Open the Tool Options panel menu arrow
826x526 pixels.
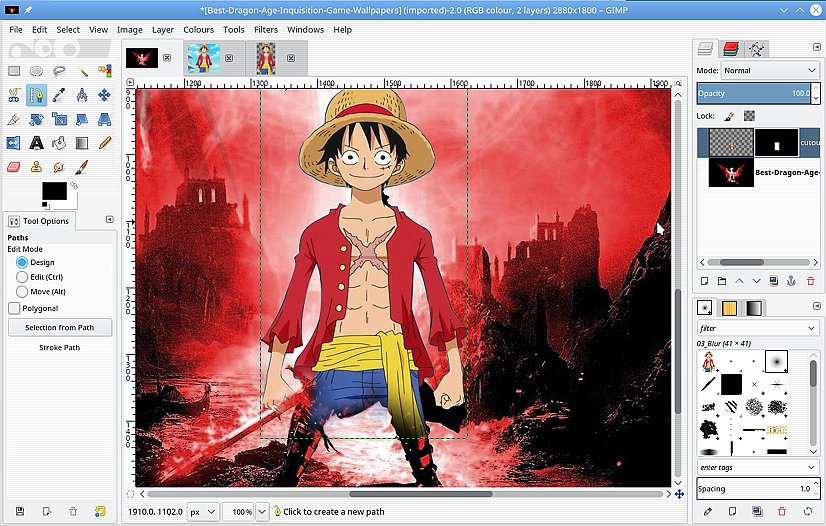tap(110, 220)
